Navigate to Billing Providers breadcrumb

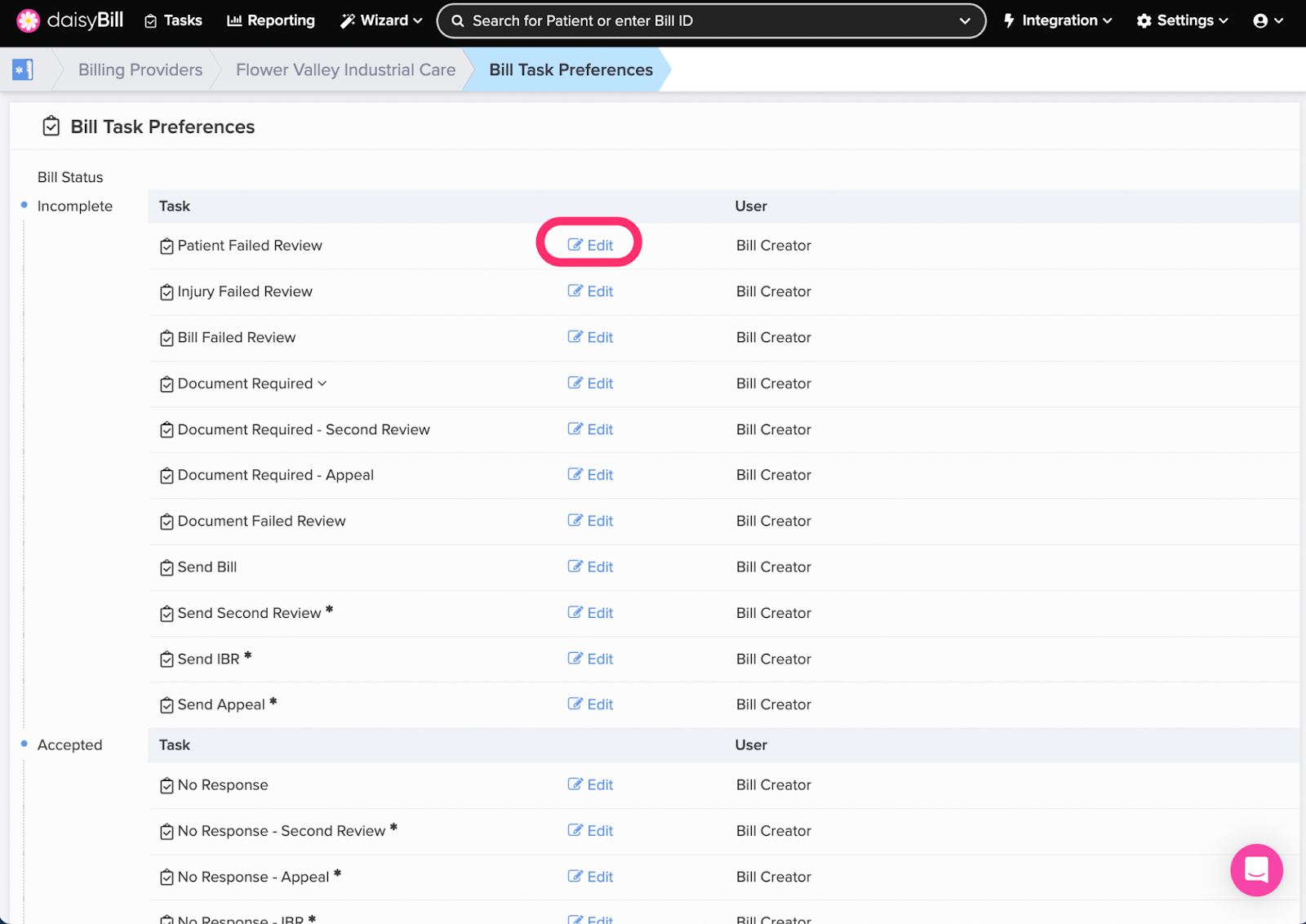click(140, 69)
